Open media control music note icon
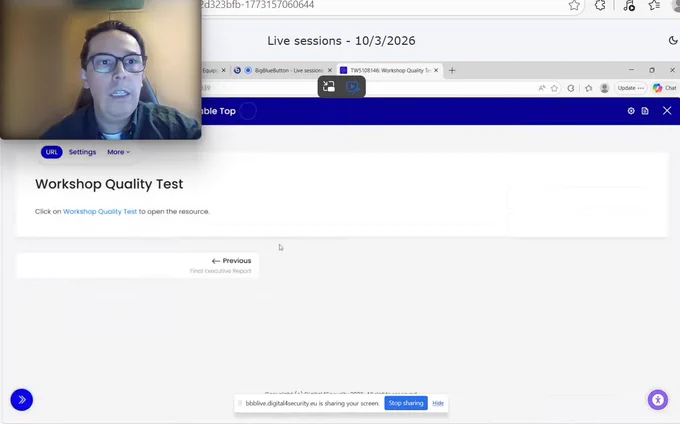This screenshot has width=680, height=424. pyautogui.click(x=629, y=5)
